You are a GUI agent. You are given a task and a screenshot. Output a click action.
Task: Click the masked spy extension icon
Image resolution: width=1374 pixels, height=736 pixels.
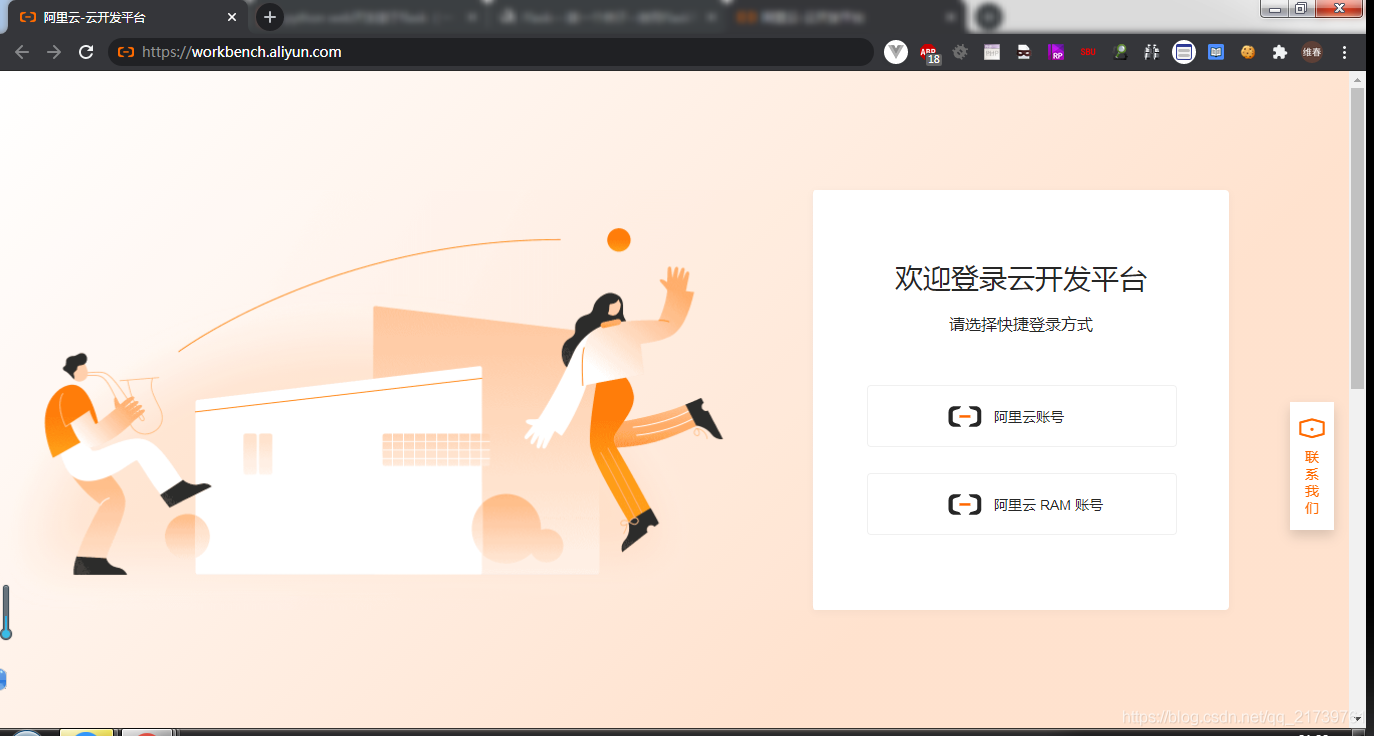1024,52
